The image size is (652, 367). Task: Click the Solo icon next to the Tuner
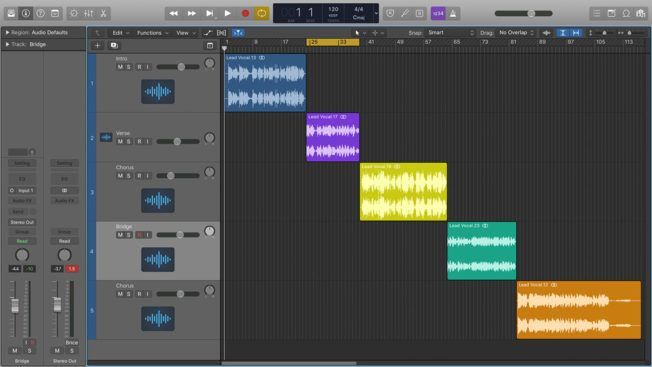click(420, 13)
